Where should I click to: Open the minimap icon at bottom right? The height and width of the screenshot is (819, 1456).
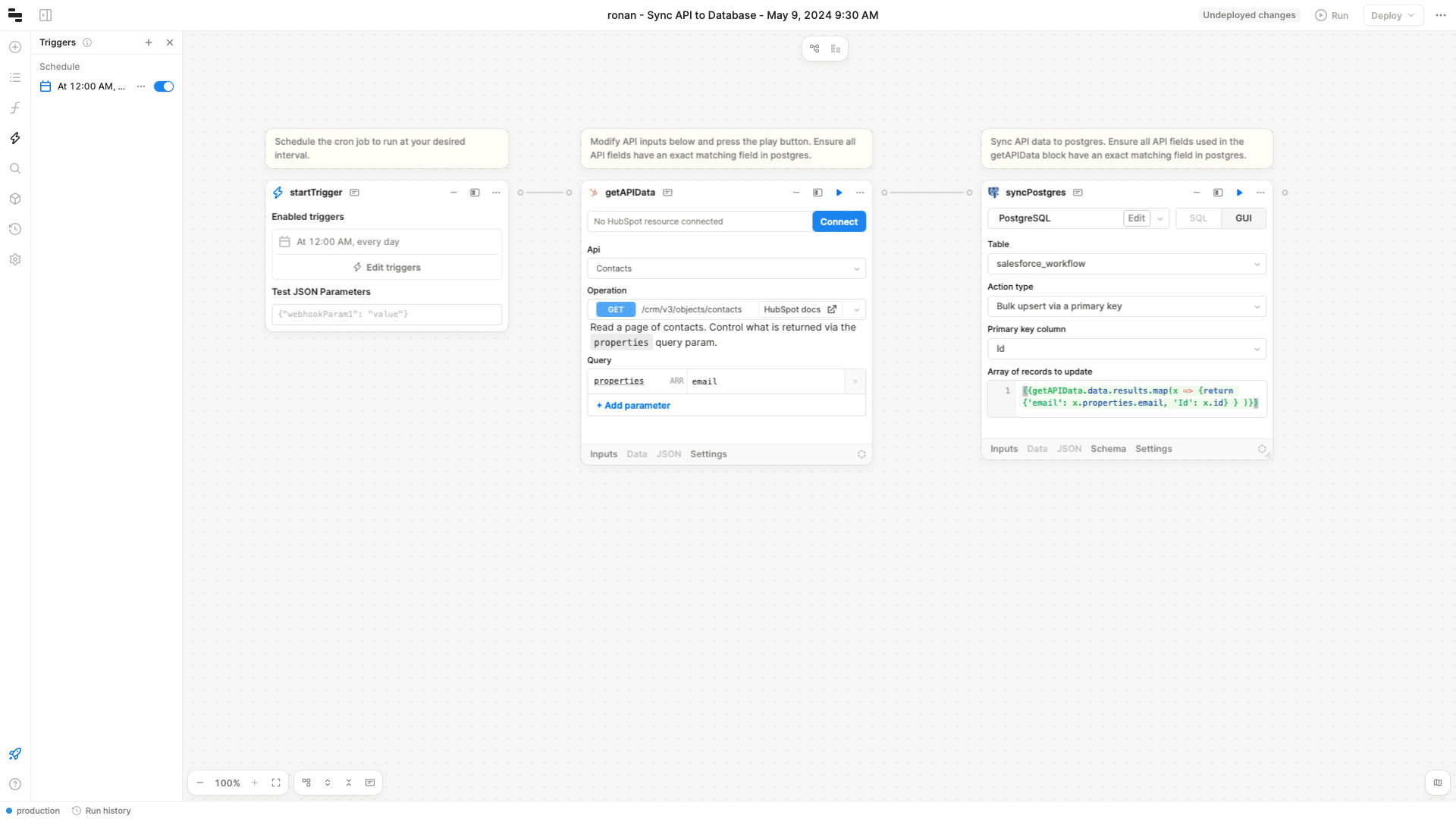1438,783
